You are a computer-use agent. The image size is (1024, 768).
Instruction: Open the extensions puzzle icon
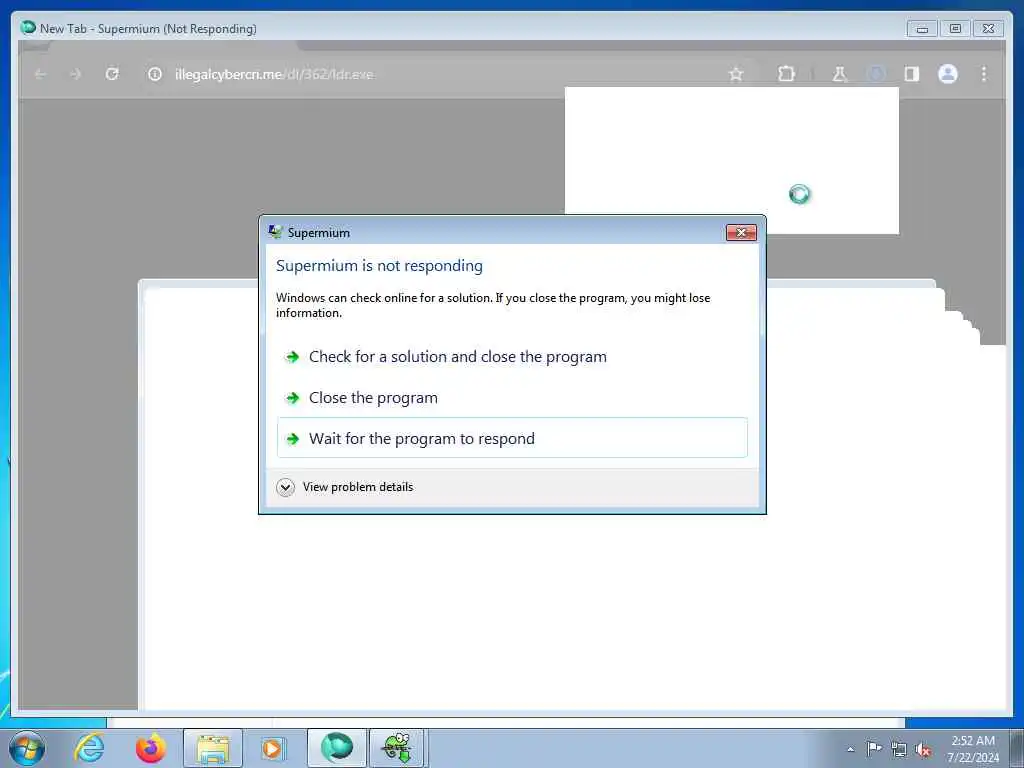[x=786, y=74]
